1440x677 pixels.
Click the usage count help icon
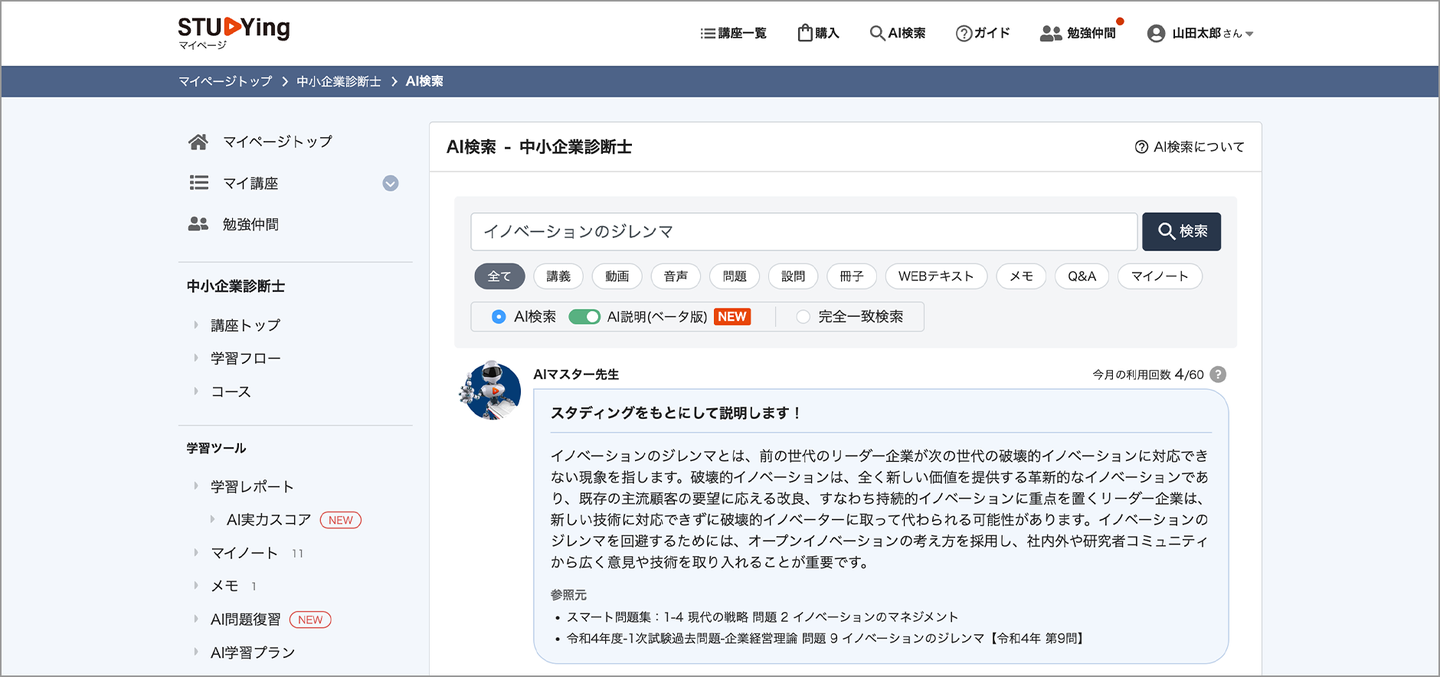pos(1218,374)
